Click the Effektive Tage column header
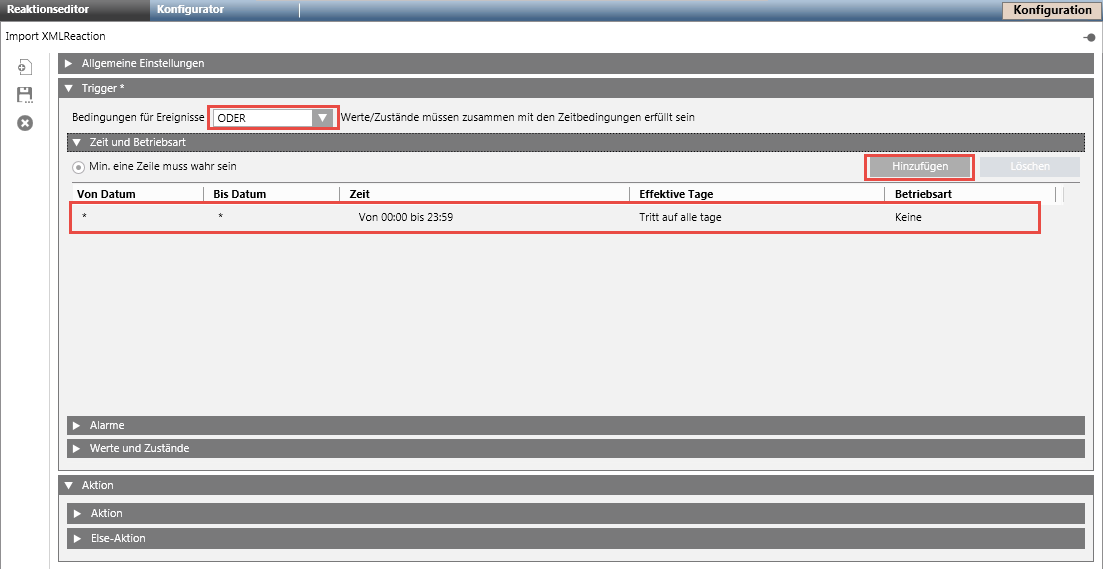The image size is (1103, 569). pyautogui.click(x=676, y=194)
